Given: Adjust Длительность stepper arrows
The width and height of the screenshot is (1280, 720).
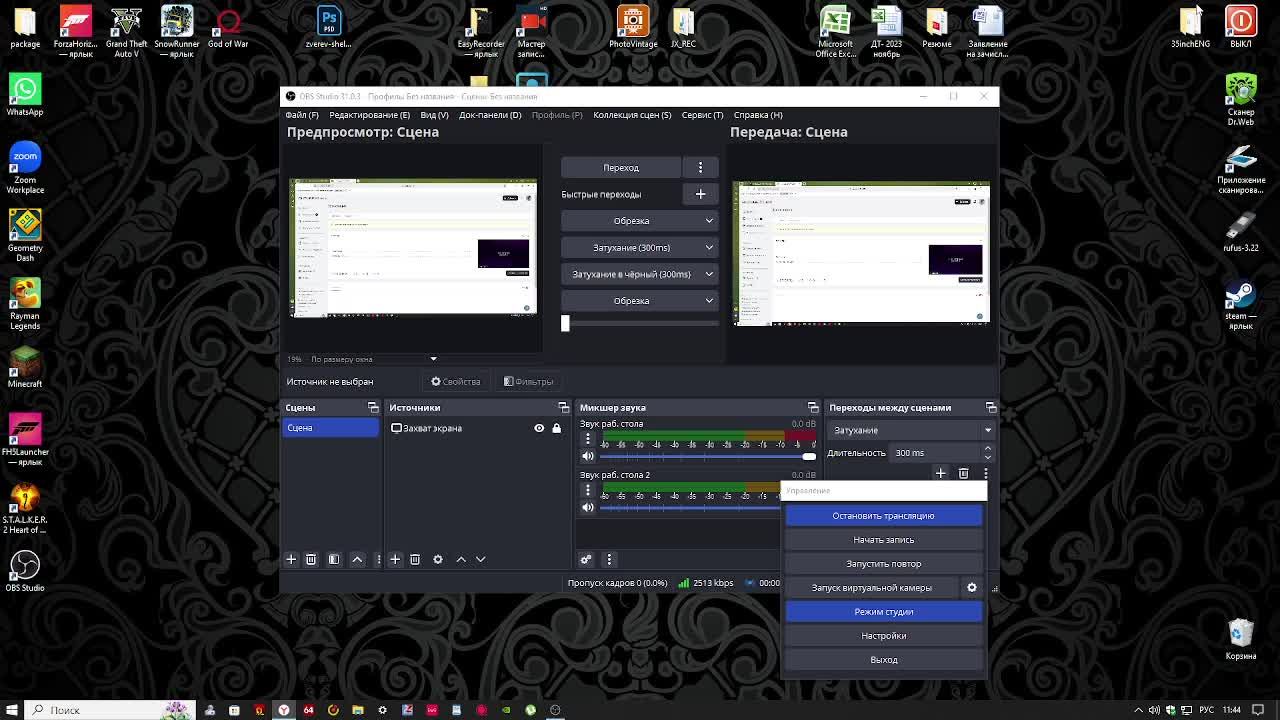Looking at the screenshot, I should [987, 452].
